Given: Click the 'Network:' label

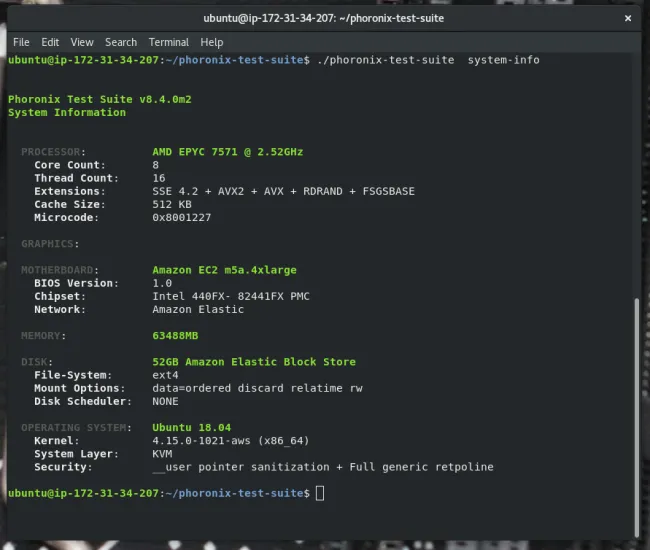Looking at the screenshot, I should pos(60,310).
